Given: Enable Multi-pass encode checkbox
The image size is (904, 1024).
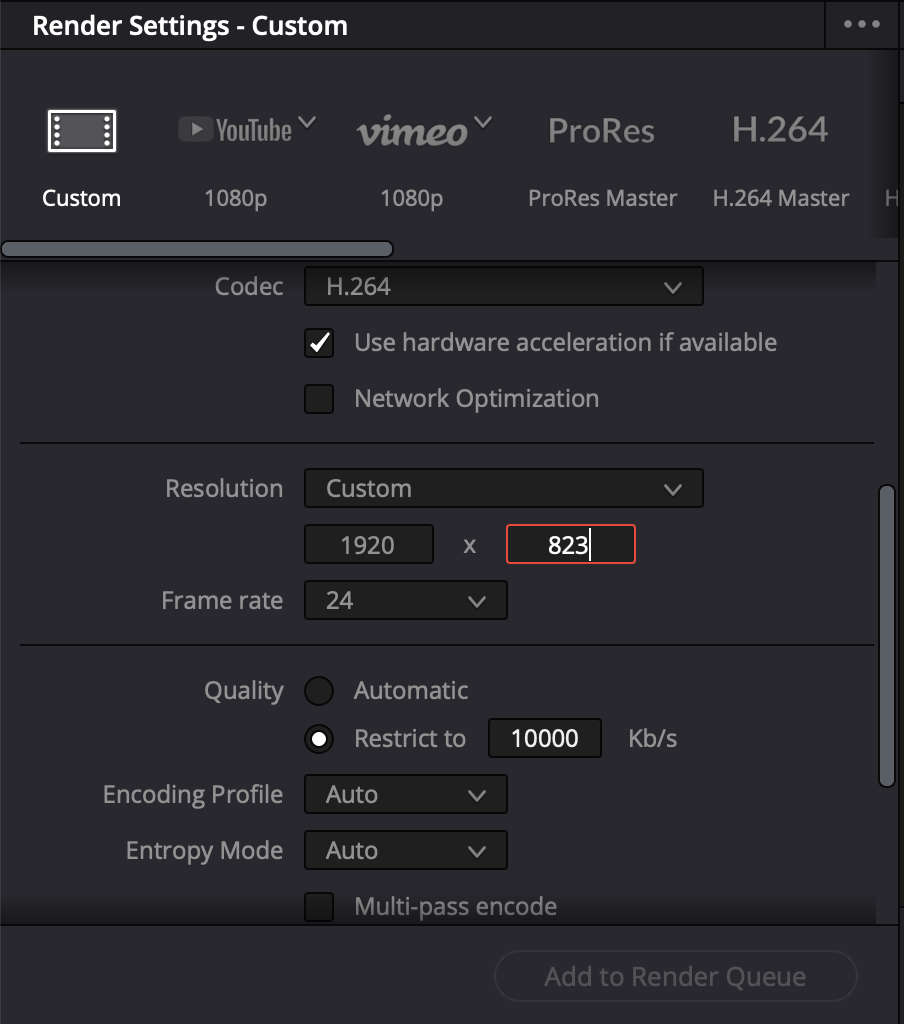Looking at the screenshot, I should 319,907.
